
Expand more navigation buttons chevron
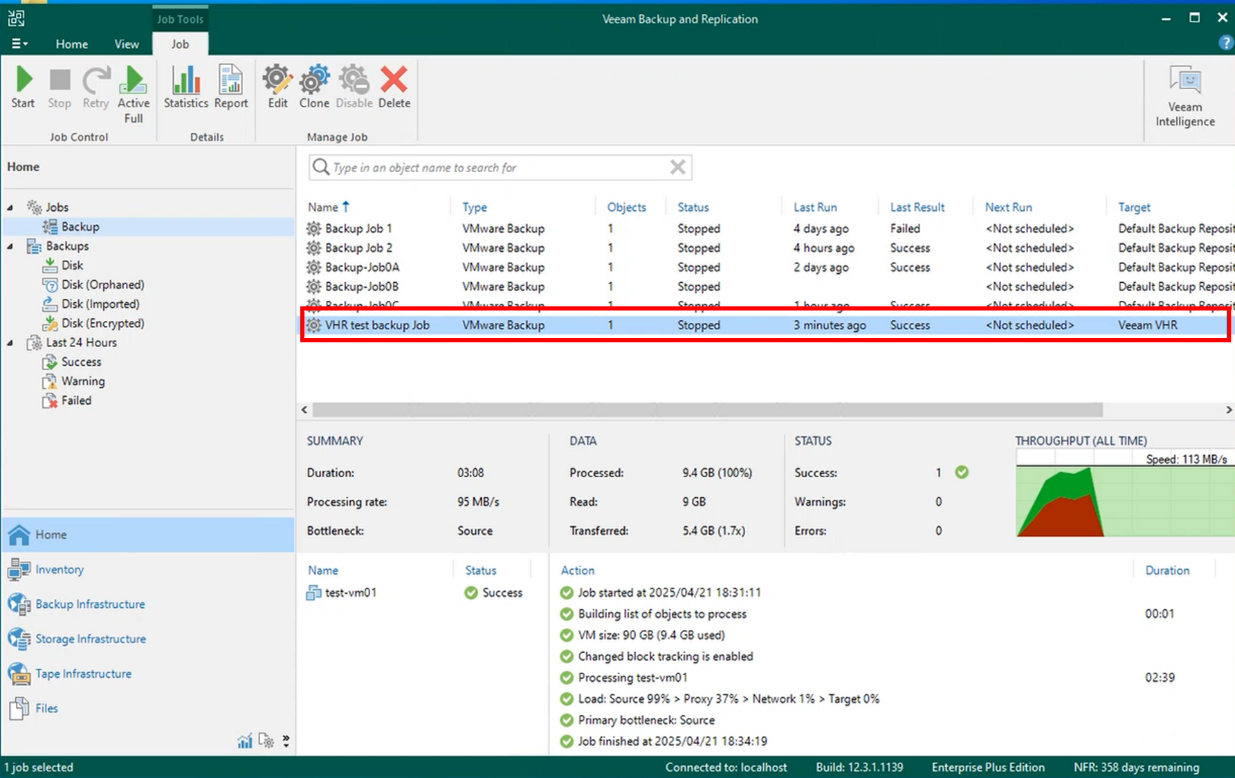point(286,741)
